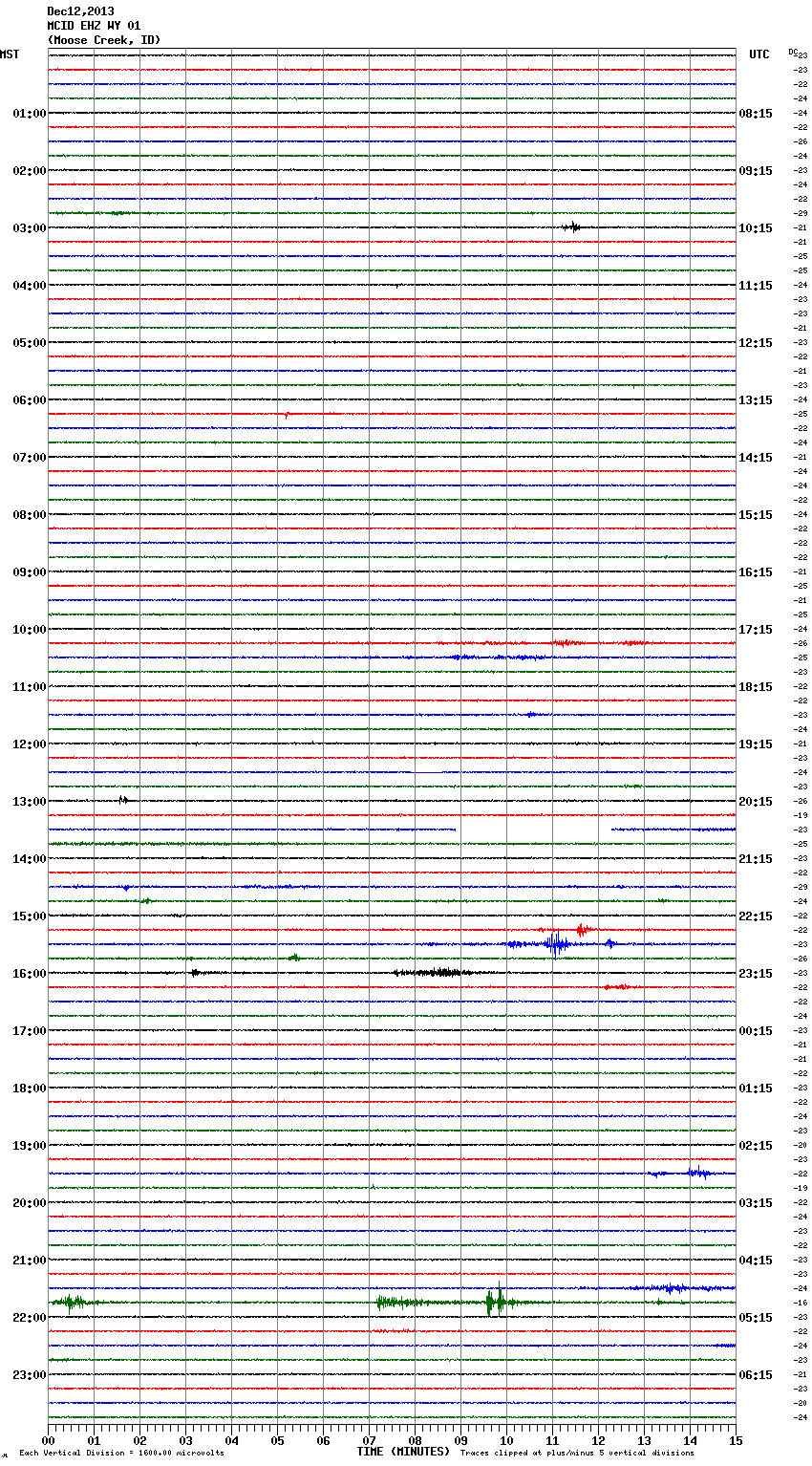812x1466 pixels.
Task: Select the 07:00 MST row label
Action: (30, 458)
